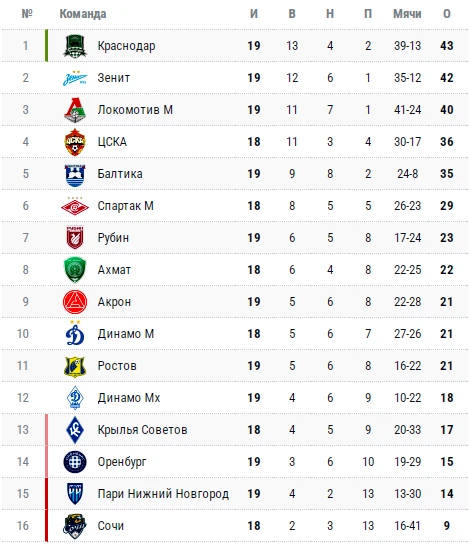469x547 pixels.
Task: Click the Краснодар team name
Action: (126, 46)
